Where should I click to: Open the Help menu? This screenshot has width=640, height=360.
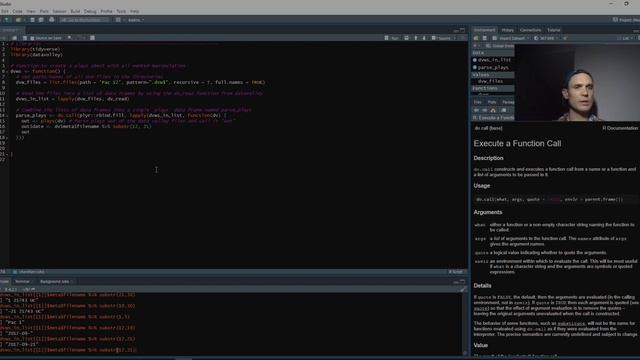coord(135,11)
